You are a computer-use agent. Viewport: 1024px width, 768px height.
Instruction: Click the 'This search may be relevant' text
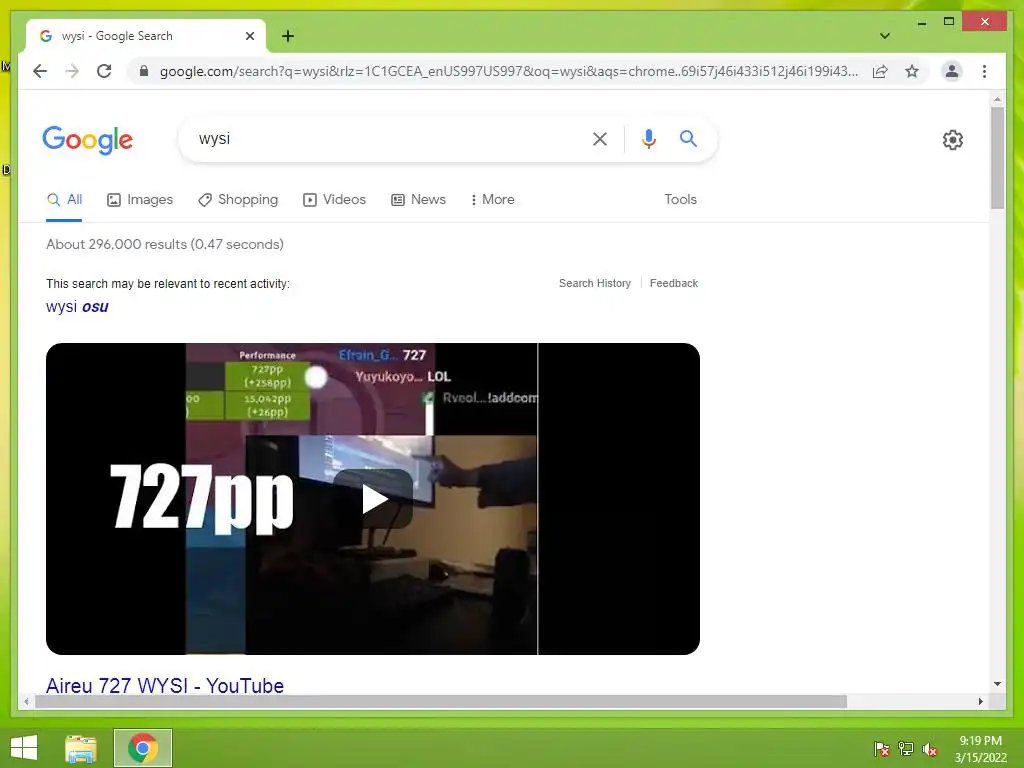pyautogui.click(x=168, y=283)
